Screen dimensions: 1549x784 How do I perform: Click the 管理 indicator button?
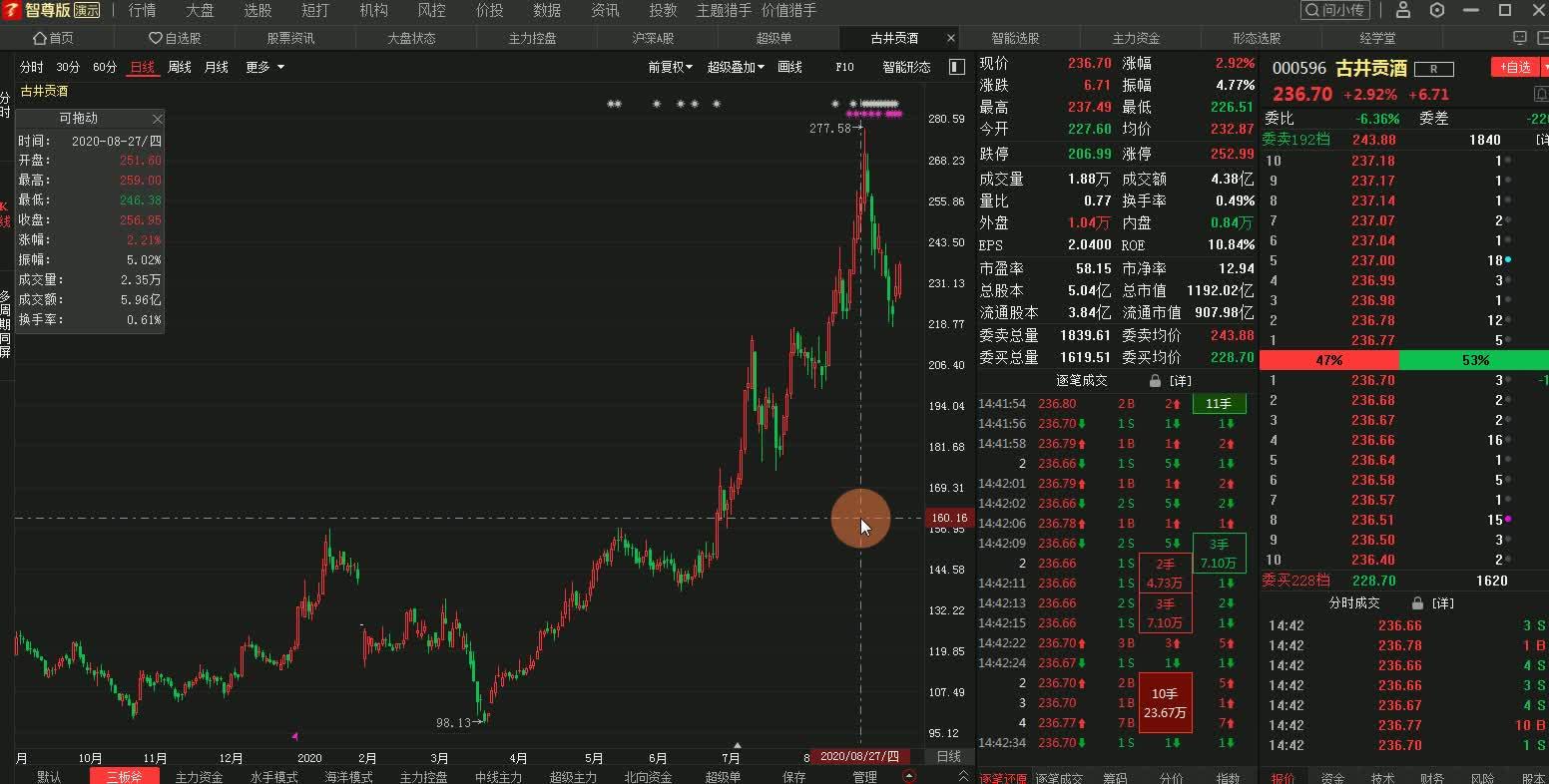[x=864, y=777]
